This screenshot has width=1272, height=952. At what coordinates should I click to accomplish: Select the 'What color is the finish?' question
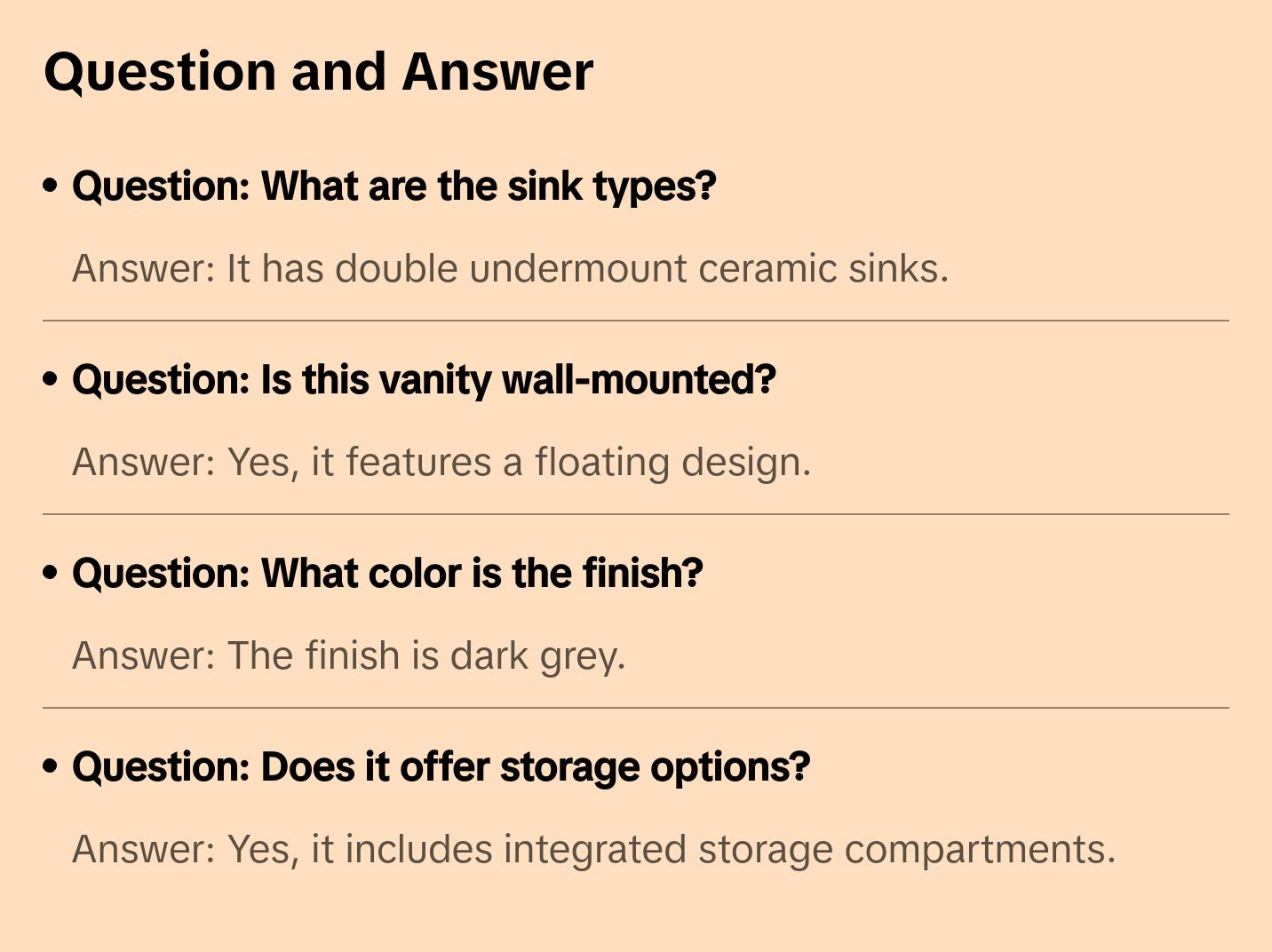pyautogui.click(x=387, y=574)
